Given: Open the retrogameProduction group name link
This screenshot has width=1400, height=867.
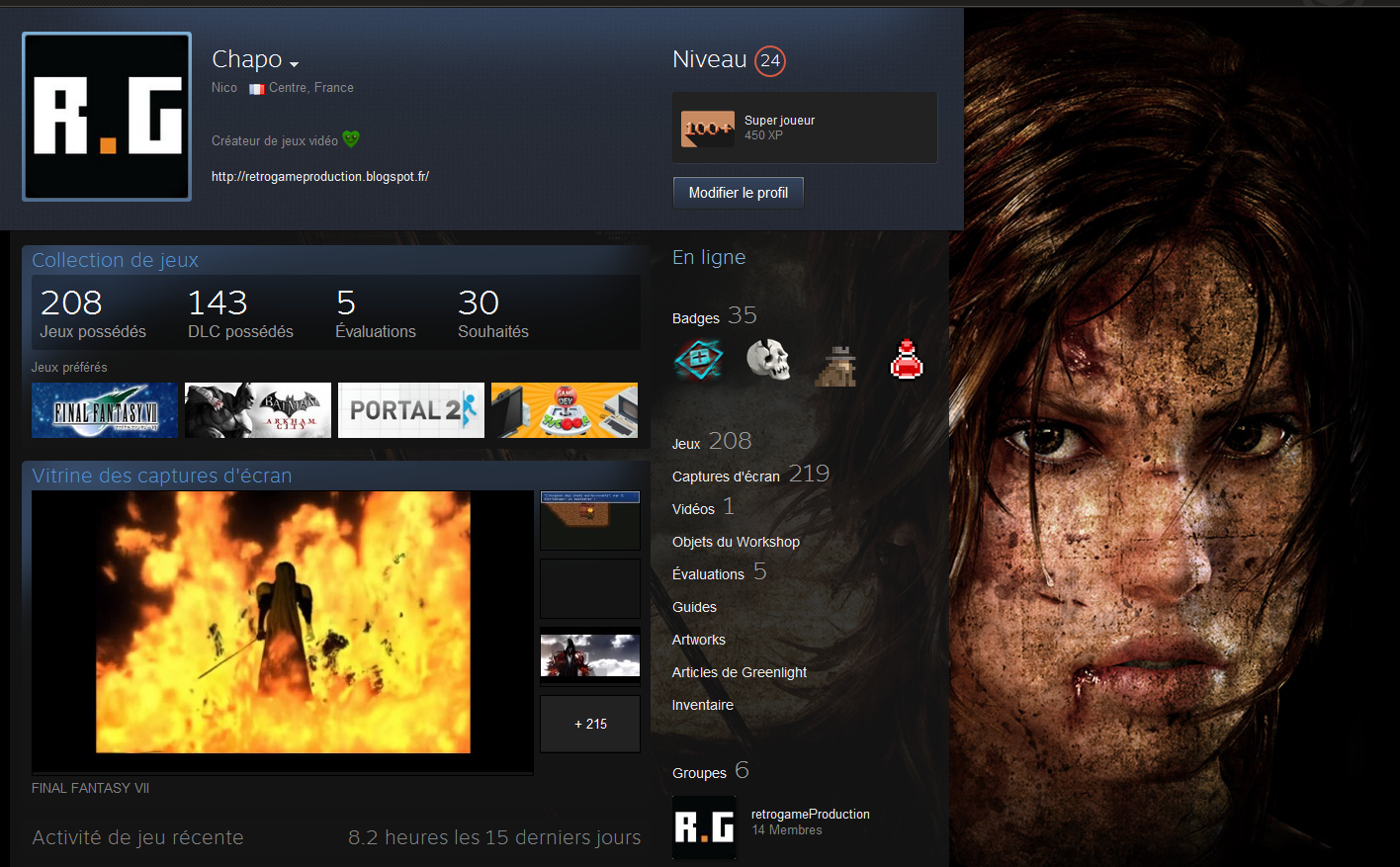Looking at the screenshot, I should click(811, 815).
